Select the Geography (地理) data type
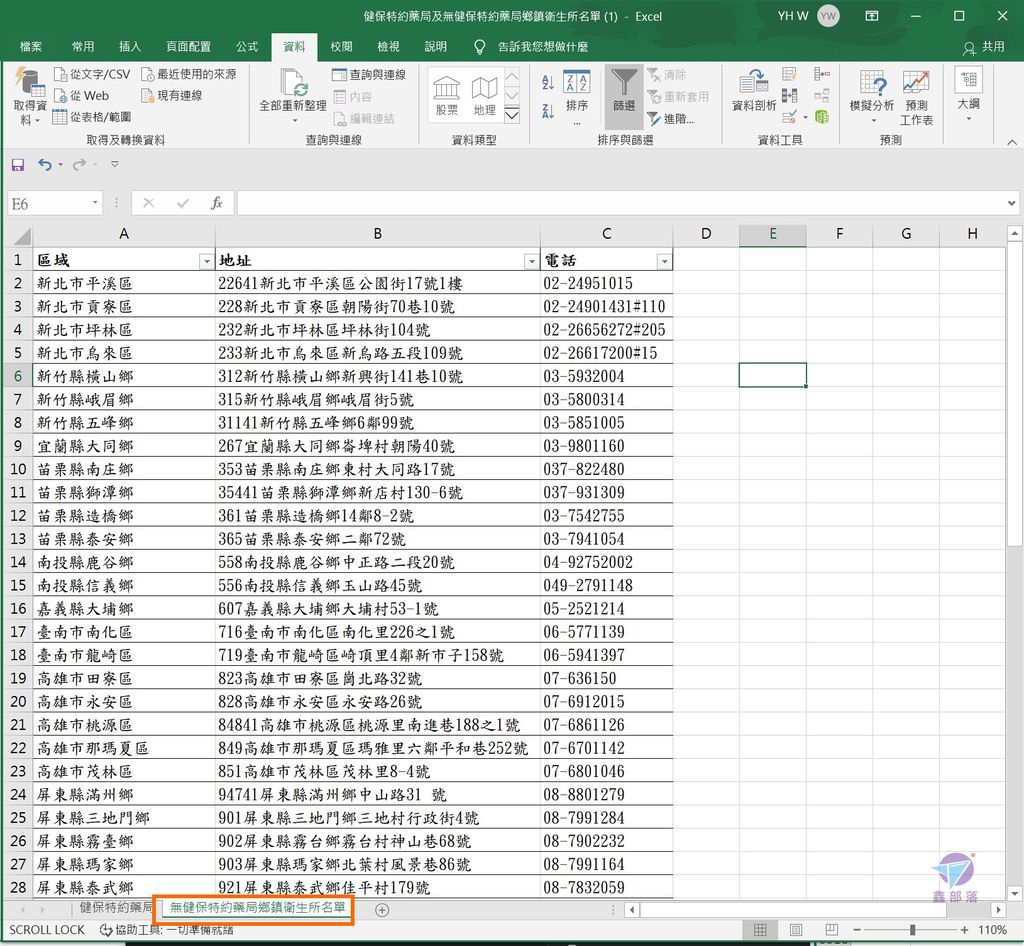 (485, 95)
